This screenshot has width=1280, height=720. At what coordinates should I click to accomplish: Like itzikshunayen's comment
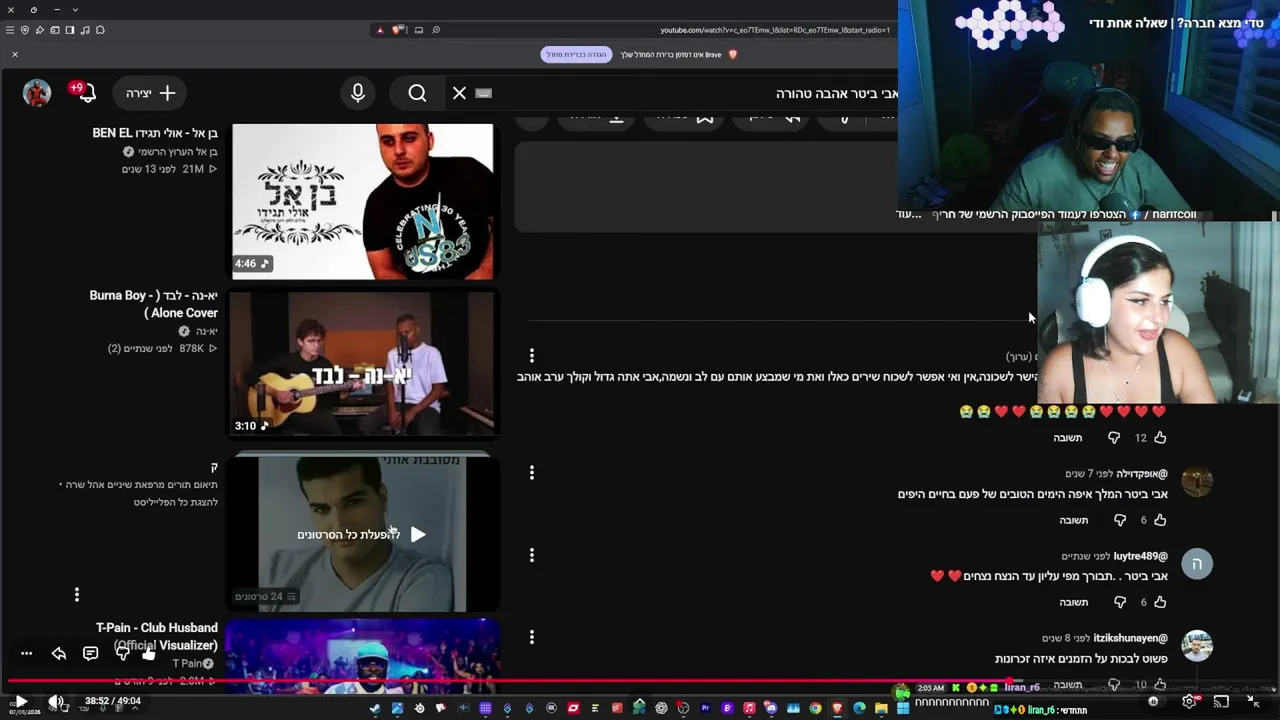coord(1160,685)
